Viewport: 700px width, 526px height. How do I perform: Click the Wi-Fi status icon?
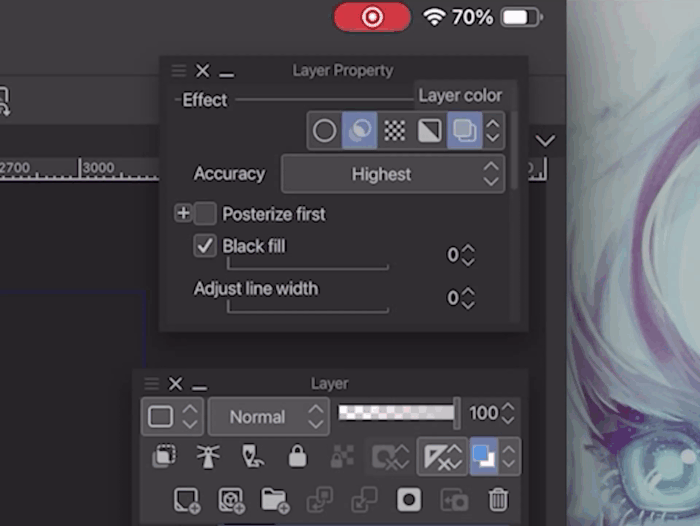[434, 18]
